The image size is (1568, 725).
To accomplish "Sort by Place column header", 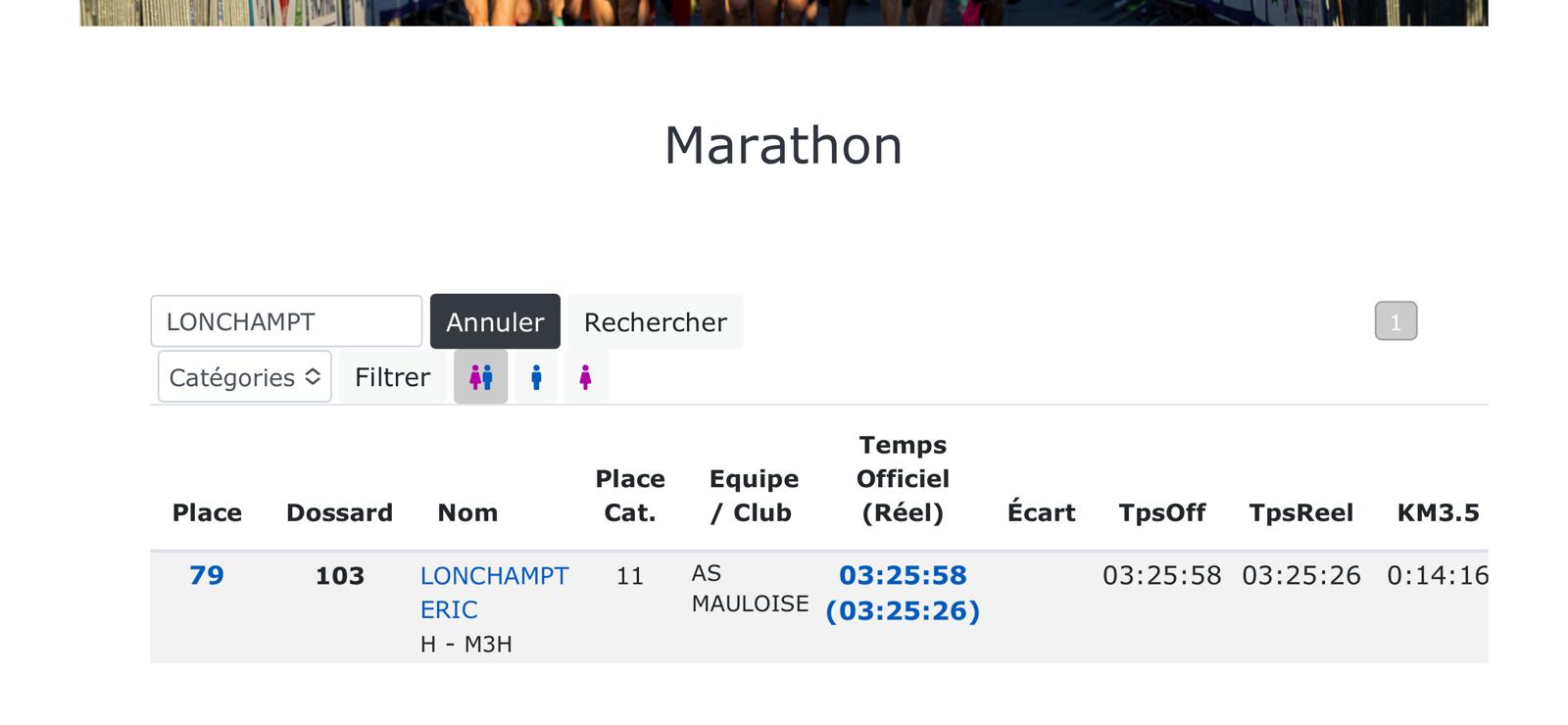I will (x=207, y=512).
